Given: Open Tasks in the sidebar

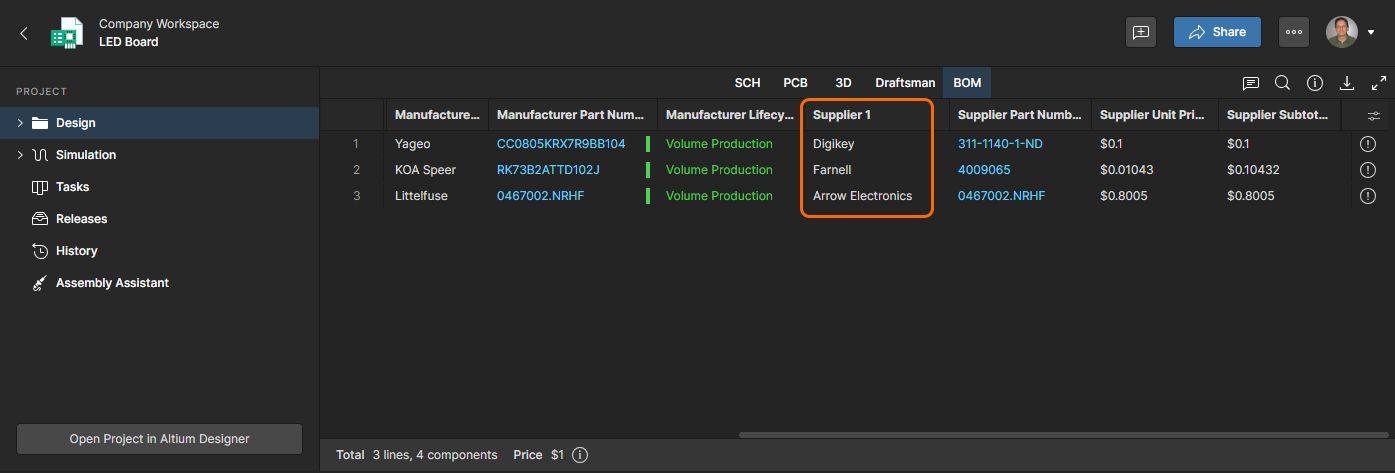Looking at the screenshot, I should pyautogui.click(x=159, y=187).
